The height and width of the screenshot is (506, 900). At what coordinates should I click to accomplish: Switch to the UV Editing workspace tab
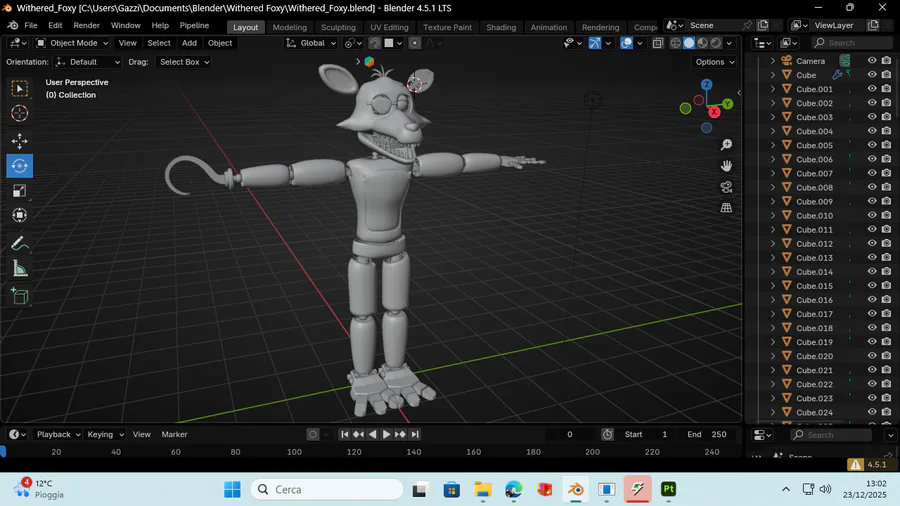tap(389, 27)
